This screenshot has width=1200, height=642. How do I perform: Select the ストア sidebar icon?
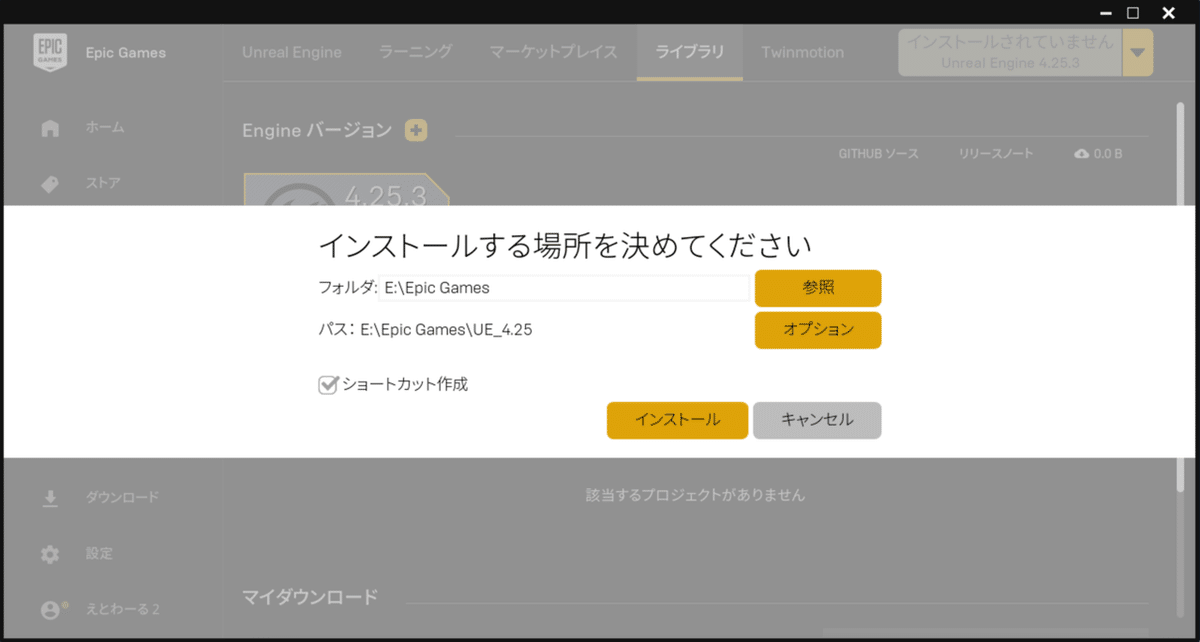[49, 183]
